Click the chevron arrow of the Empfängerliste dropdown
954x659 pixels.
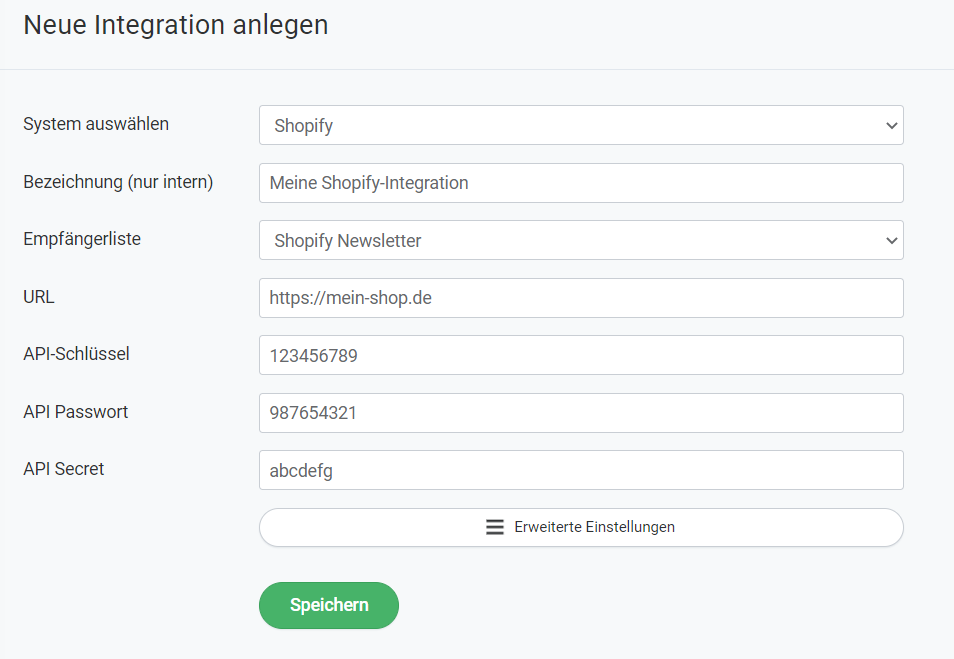tap(891, 241)
